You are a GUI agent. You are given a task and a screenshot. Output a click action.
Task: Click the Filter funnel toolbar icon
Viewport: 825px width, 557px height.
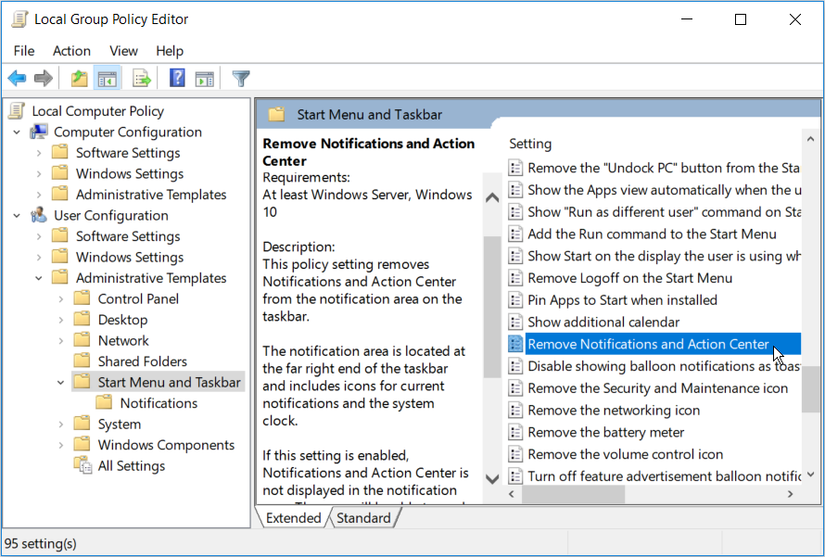pos(241,79)
